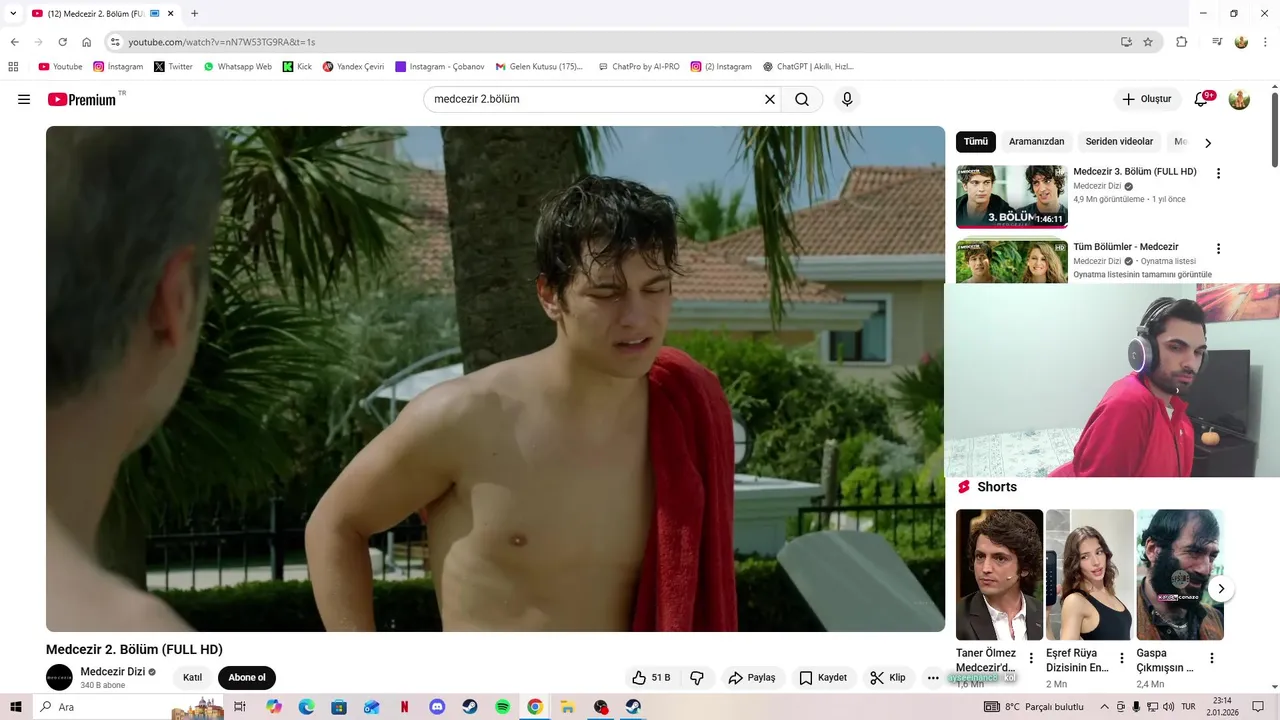Open Youtube bookmark
This screenshot has width=1280, height=720.
tap(60, 67)
